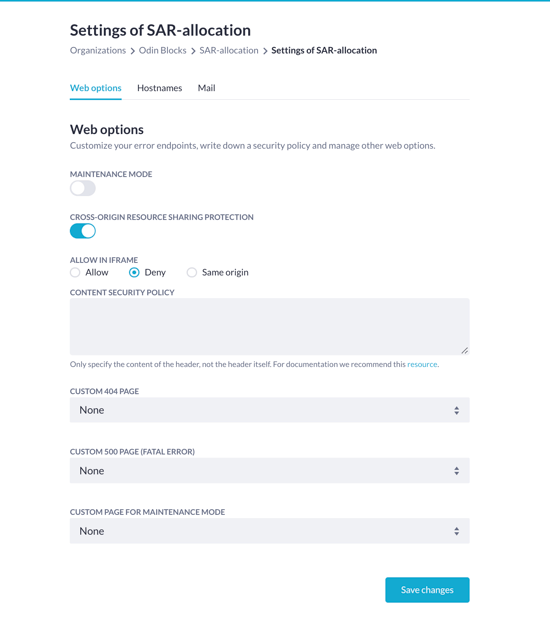Switch to the Hostnames tab
Screen dimensions: 550x623
(x=159, y=88)
